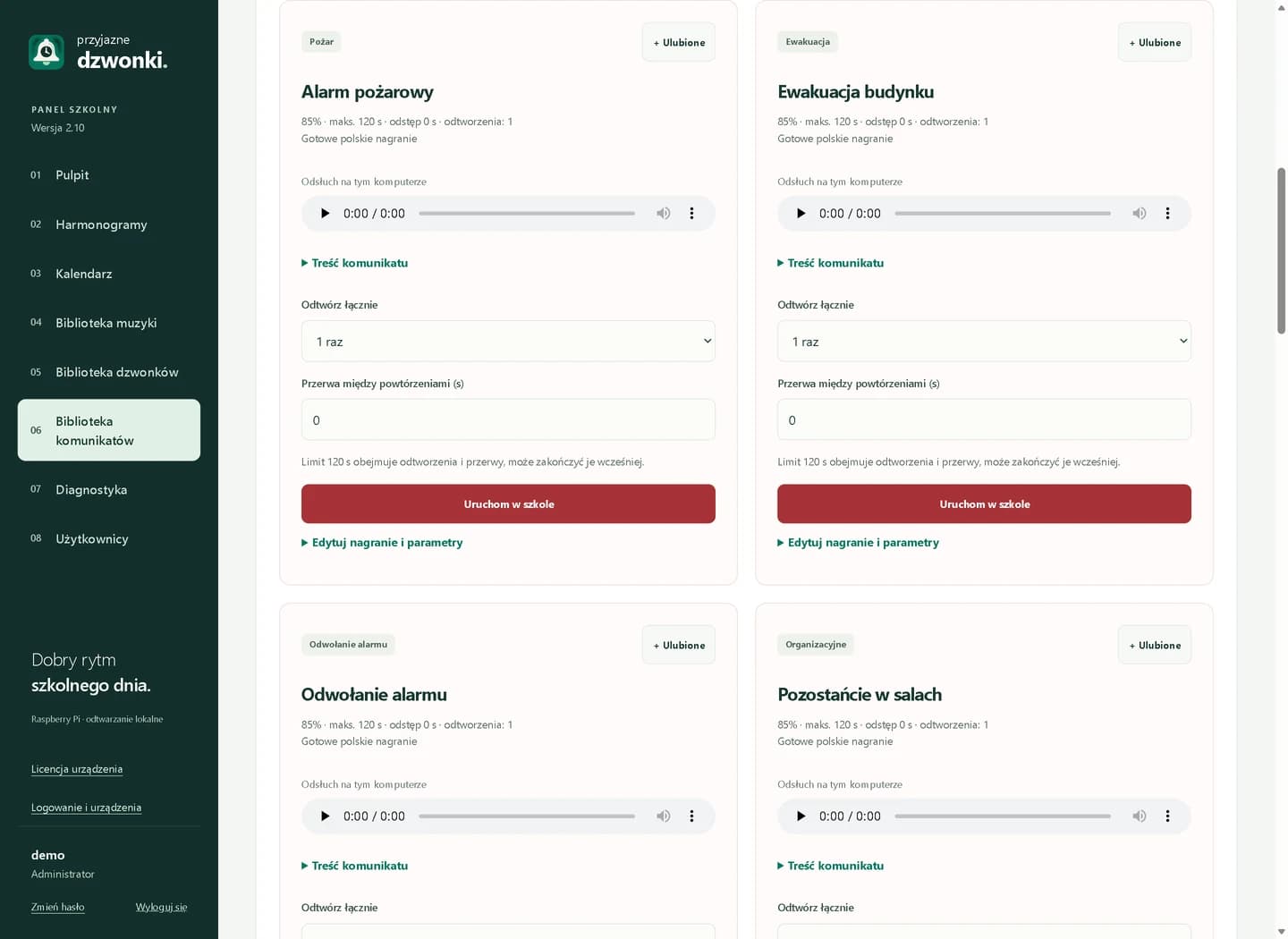
Task: Go to Użytkownicy section
Action: click(x=109, y=539)
